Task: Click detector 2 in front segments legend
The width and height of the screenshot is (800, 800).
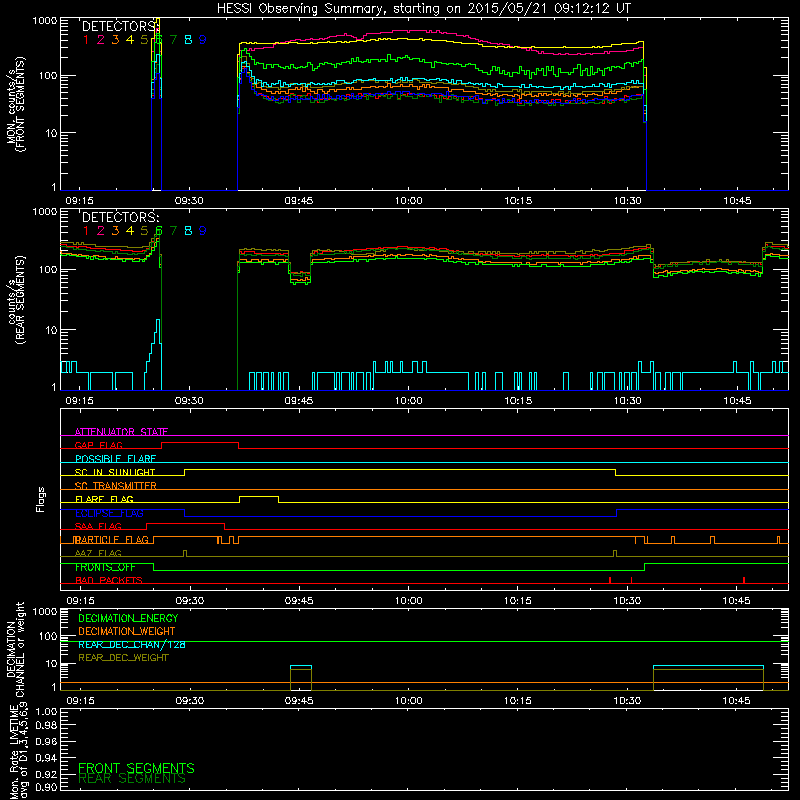Action: 101,40
